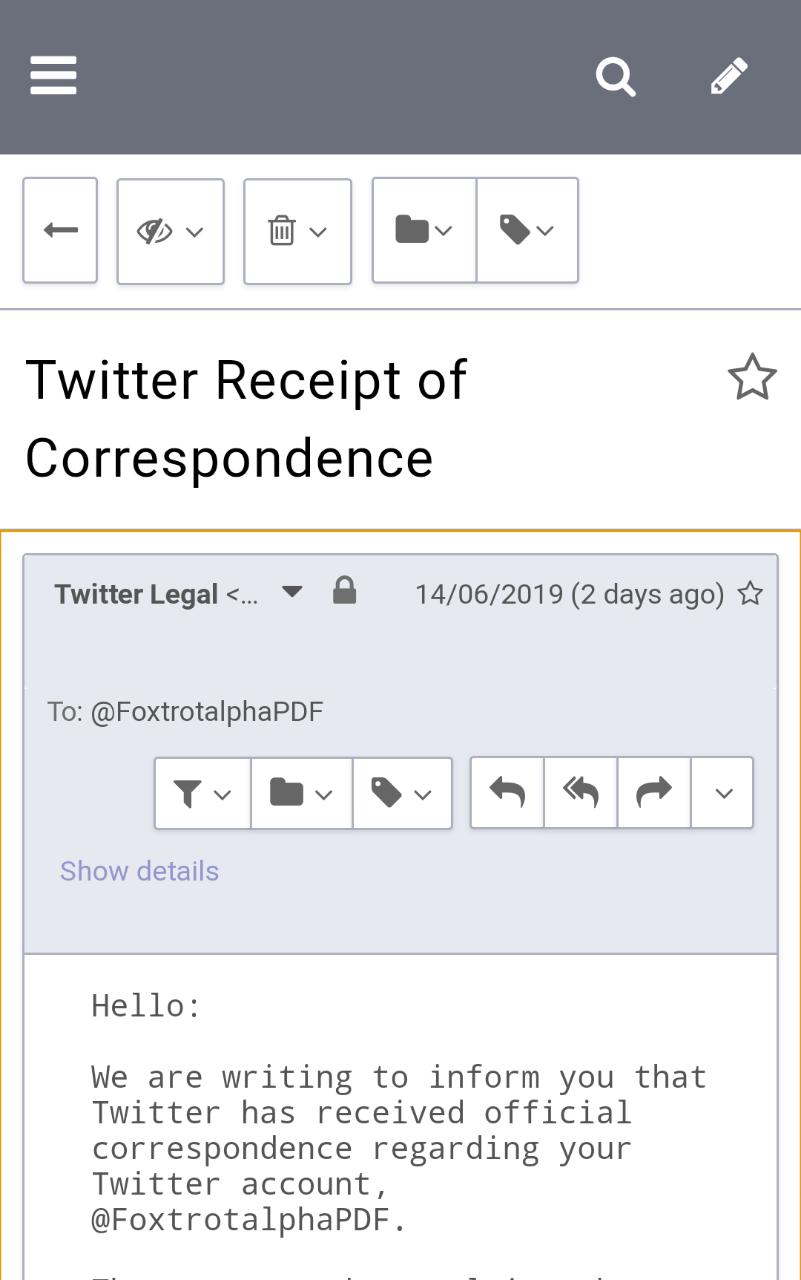Reply to the message
The width and height of the screenshot is (801, 1280).
507,793
